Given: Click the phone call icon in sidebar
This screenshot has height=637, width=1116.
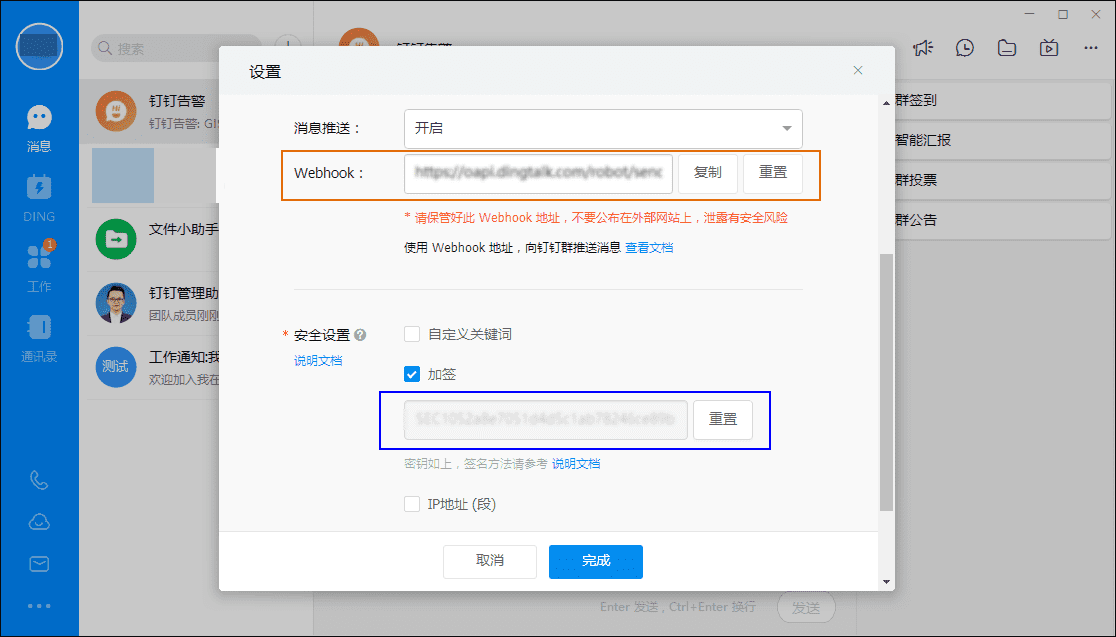Looking at the screenshot, I should pos(39,481).
